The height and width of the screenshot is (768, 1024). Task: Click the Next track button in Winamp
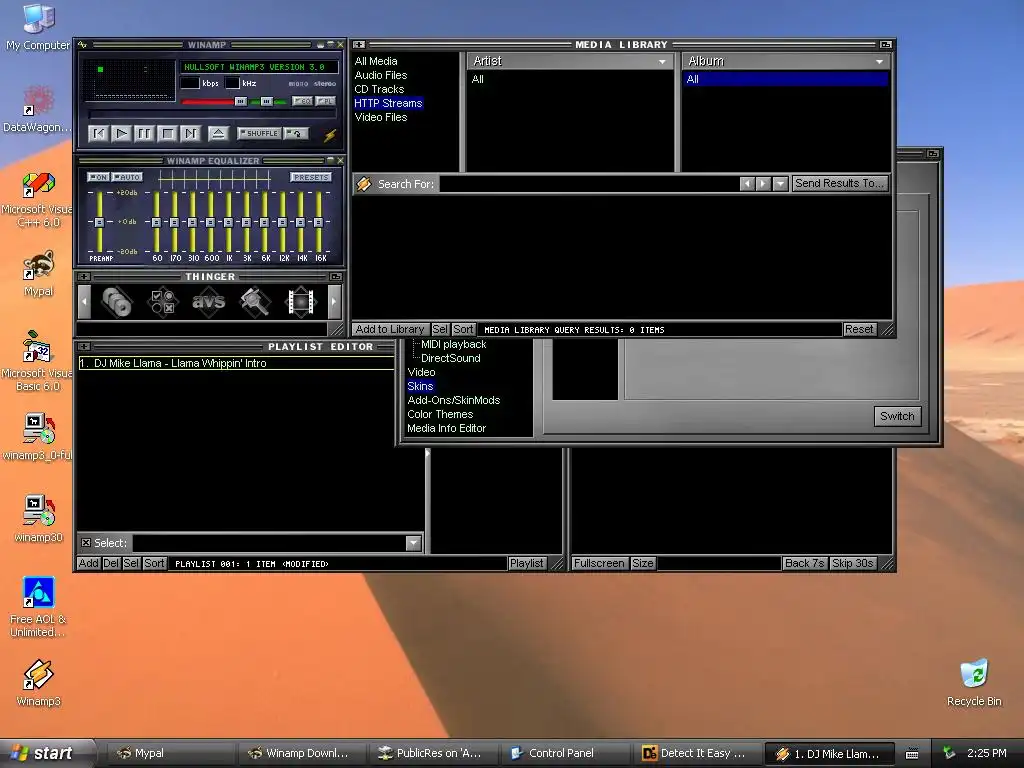point(191,134)
